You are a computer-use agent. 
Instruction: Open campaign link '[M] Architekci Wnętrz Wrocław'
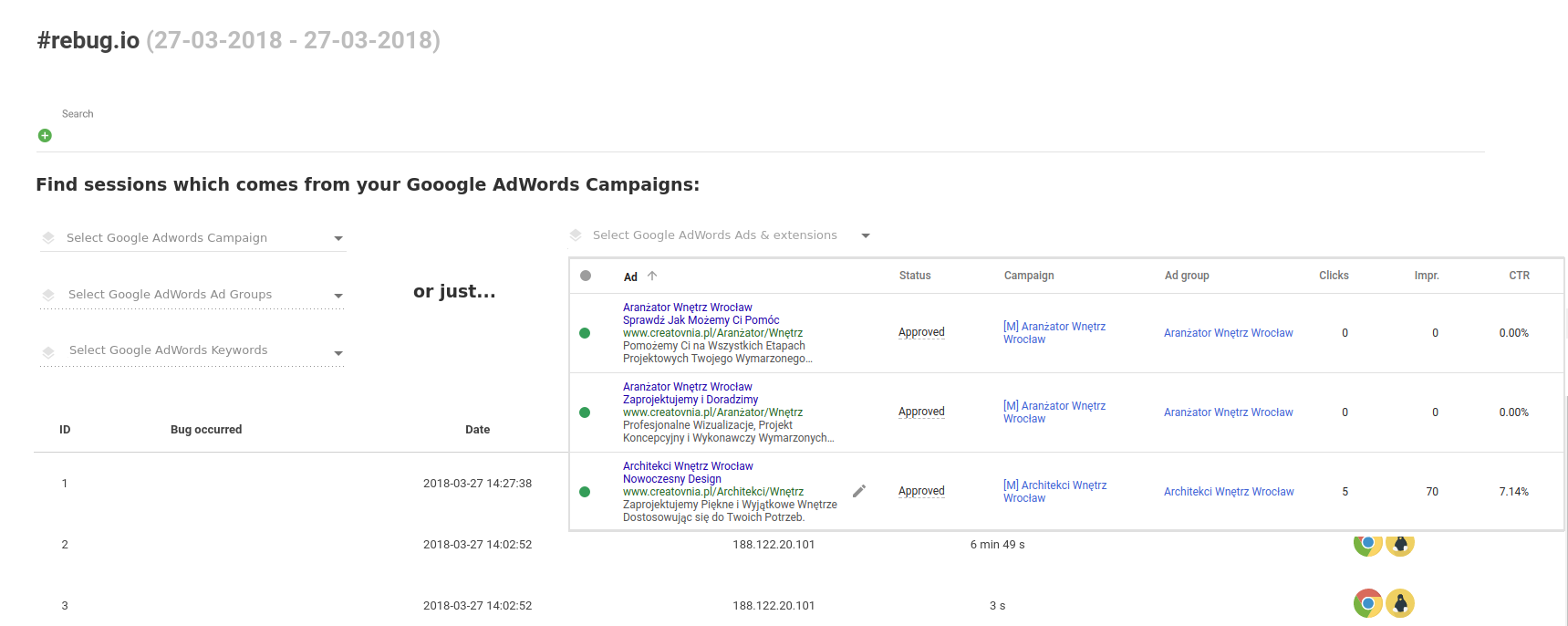point(1054,492)
